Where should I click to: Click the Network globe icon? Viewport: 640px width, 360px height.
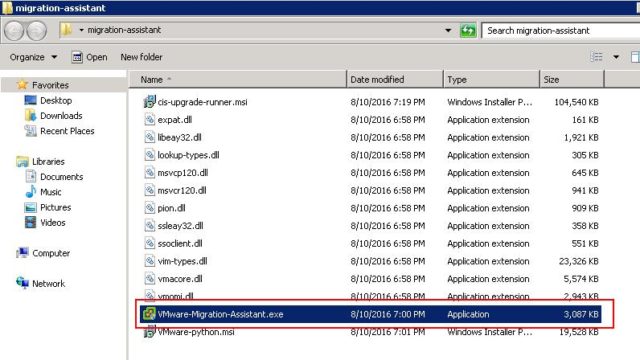pyautogui.click(x=22, y=282)
